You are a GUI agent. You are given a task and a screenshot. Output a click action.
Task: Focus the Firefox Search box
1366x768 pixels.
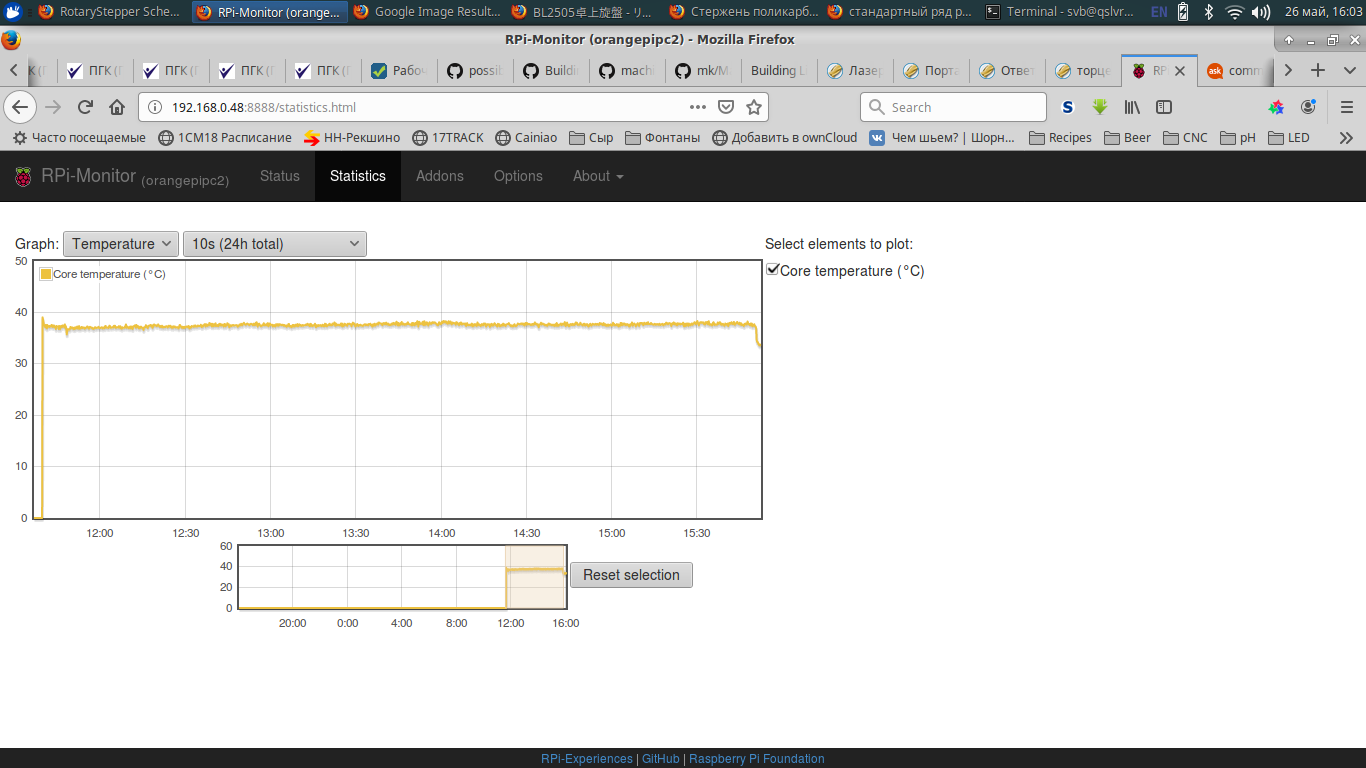click(953, 107)
